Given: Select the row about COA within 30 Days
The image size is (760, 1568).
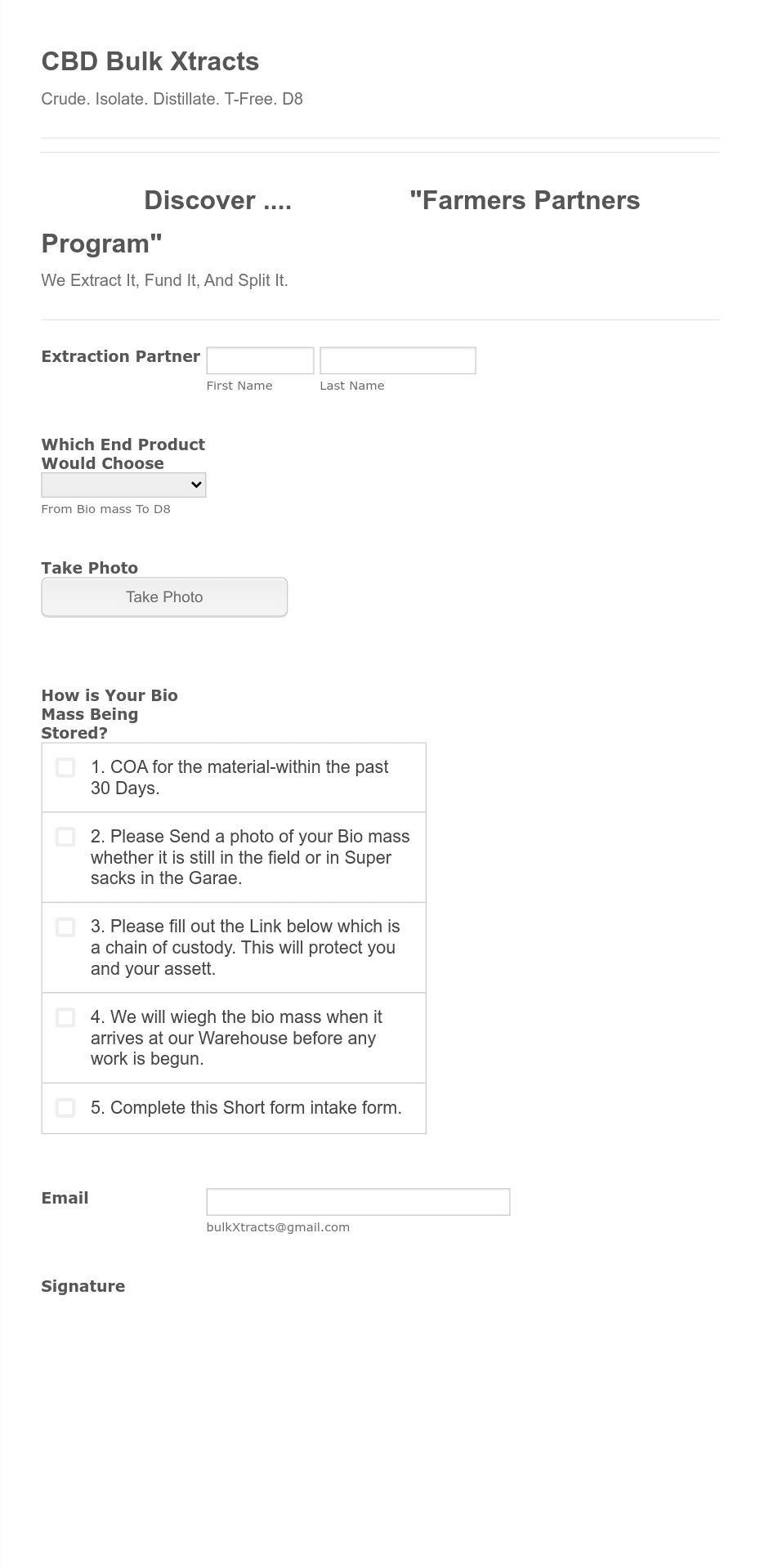Looking at the screenshot, I should coord(234,778).
